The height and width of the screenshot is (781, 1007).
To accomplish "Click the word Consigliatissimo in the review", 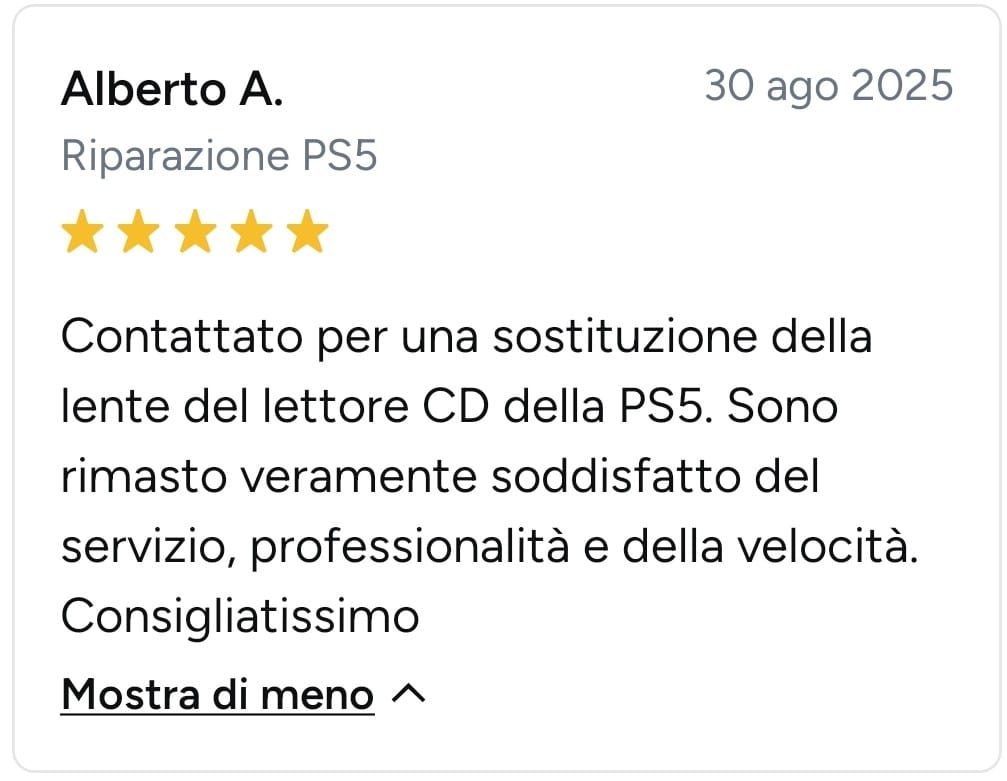I will pyautogui.click(x=239, y=616).
